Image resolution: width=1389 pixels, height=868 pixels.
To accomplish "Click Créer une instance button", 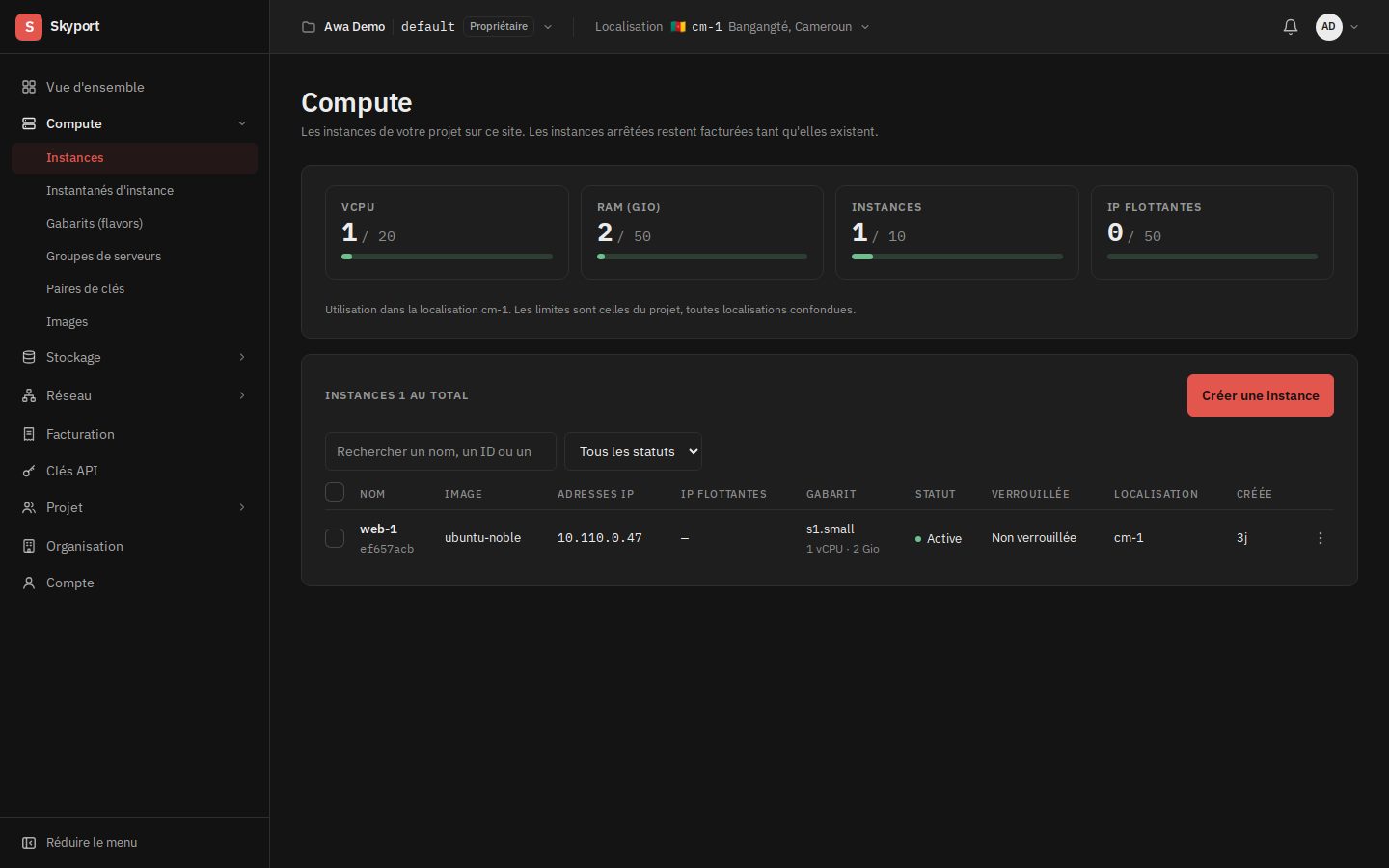I will point(1260,395).
